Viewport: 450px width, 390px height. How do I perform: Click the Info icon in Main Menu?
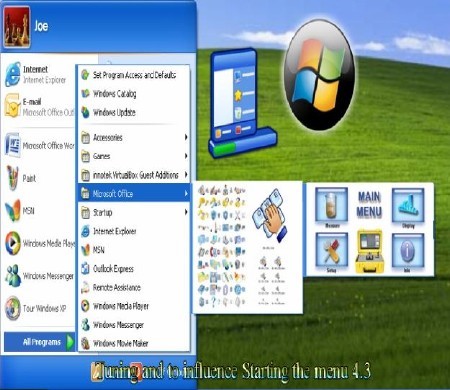pyautogui.click(x=408, y=250)
